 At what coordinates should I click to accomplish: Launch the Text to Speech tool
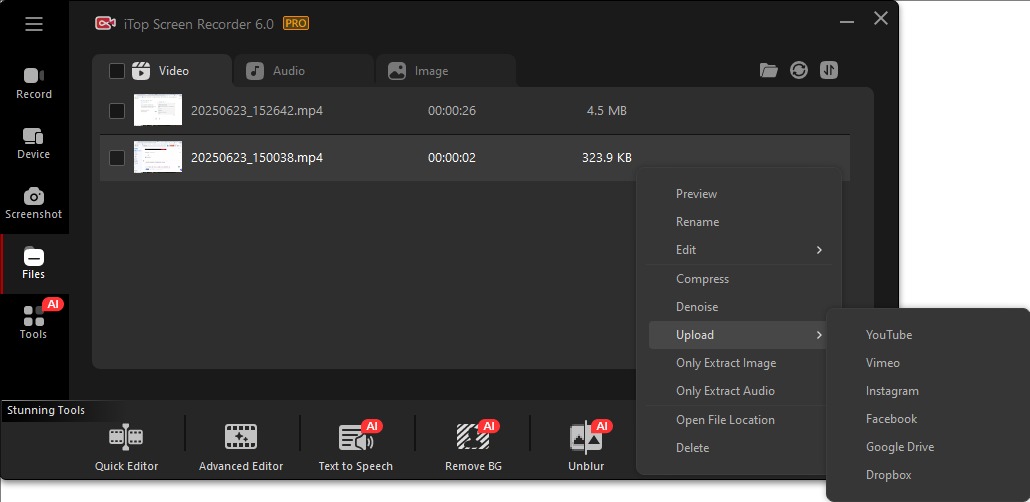[x=355, y=448]
